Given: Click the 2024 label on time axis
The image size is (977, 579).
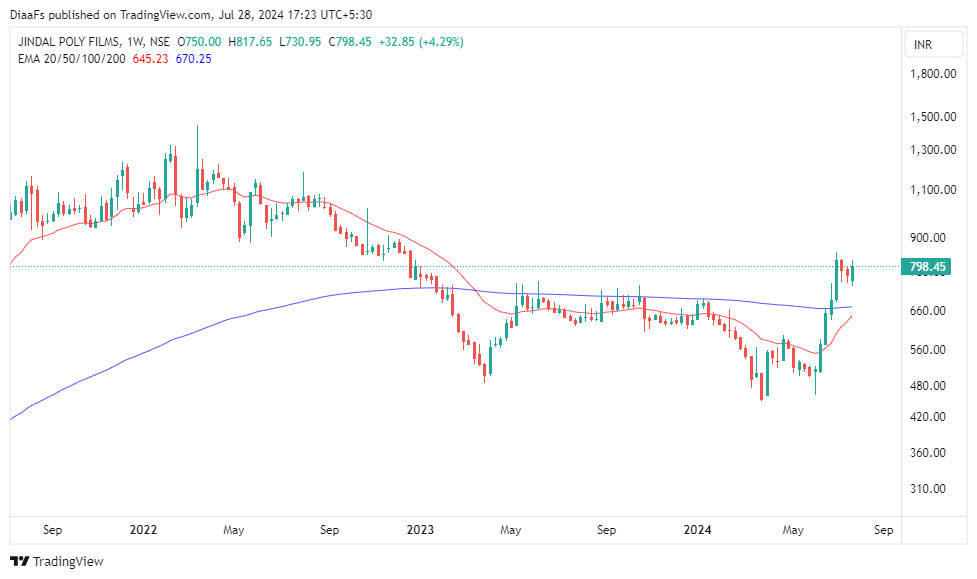Looking at the screenshot, I should coord(697,530).
